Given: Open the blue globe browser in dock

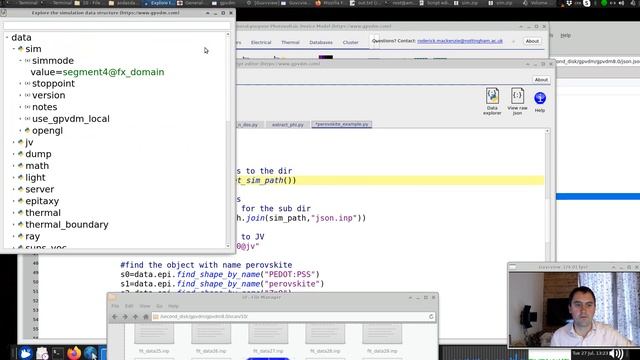Looking at the screenshot, I should [x=90, y=353].
